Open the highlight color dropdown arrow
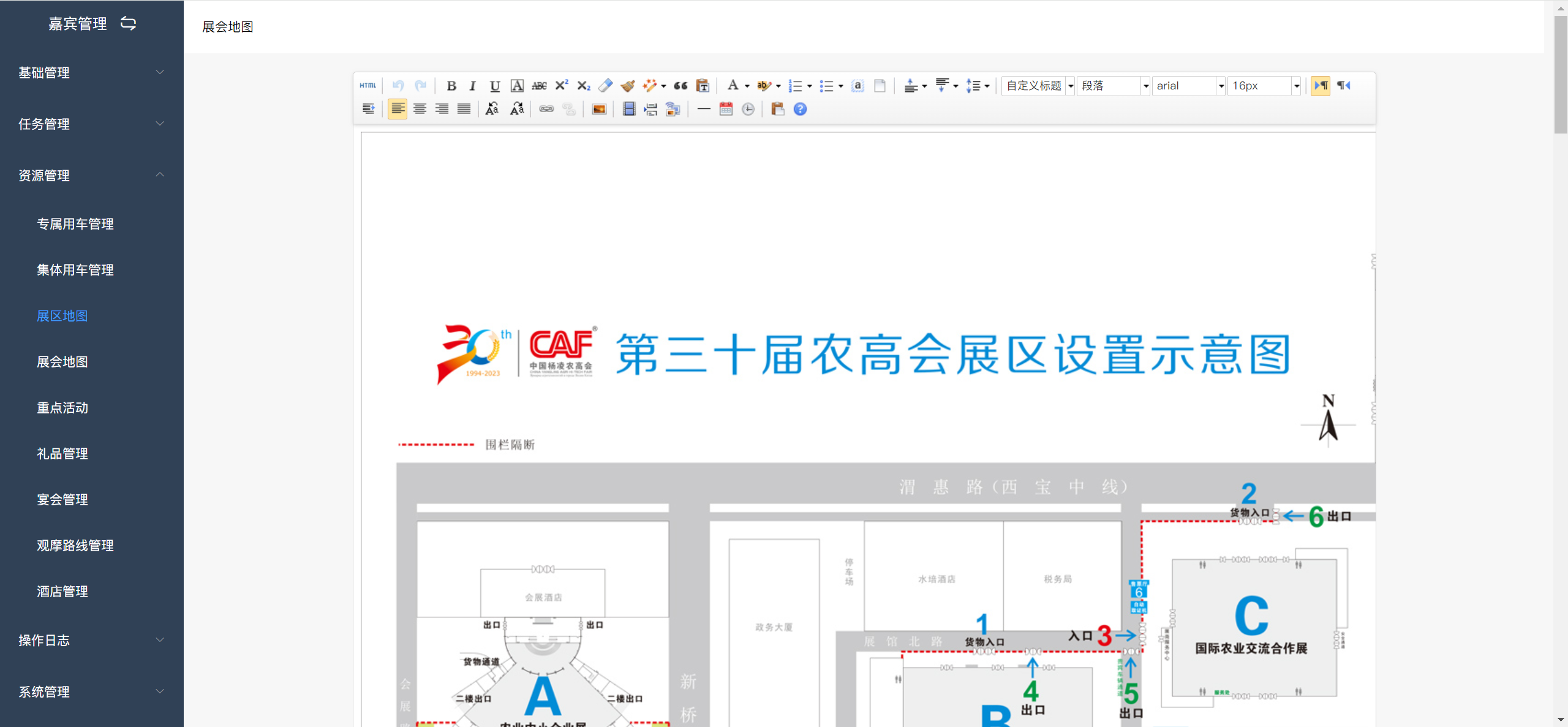The image size is (1568, 727). tap(778, 86)
